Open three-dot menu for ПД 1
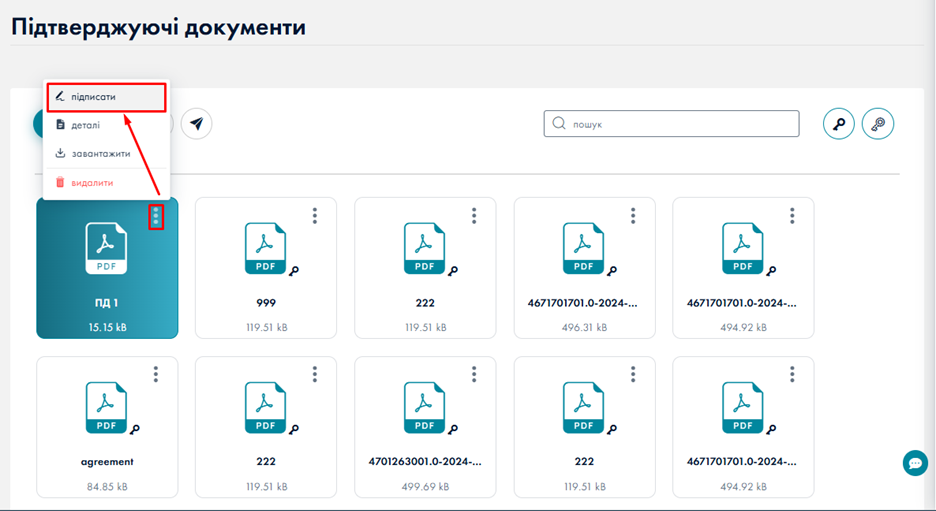The height and width of the screenshot is (511, 936). pyautogui.click(x=156, y=215)
